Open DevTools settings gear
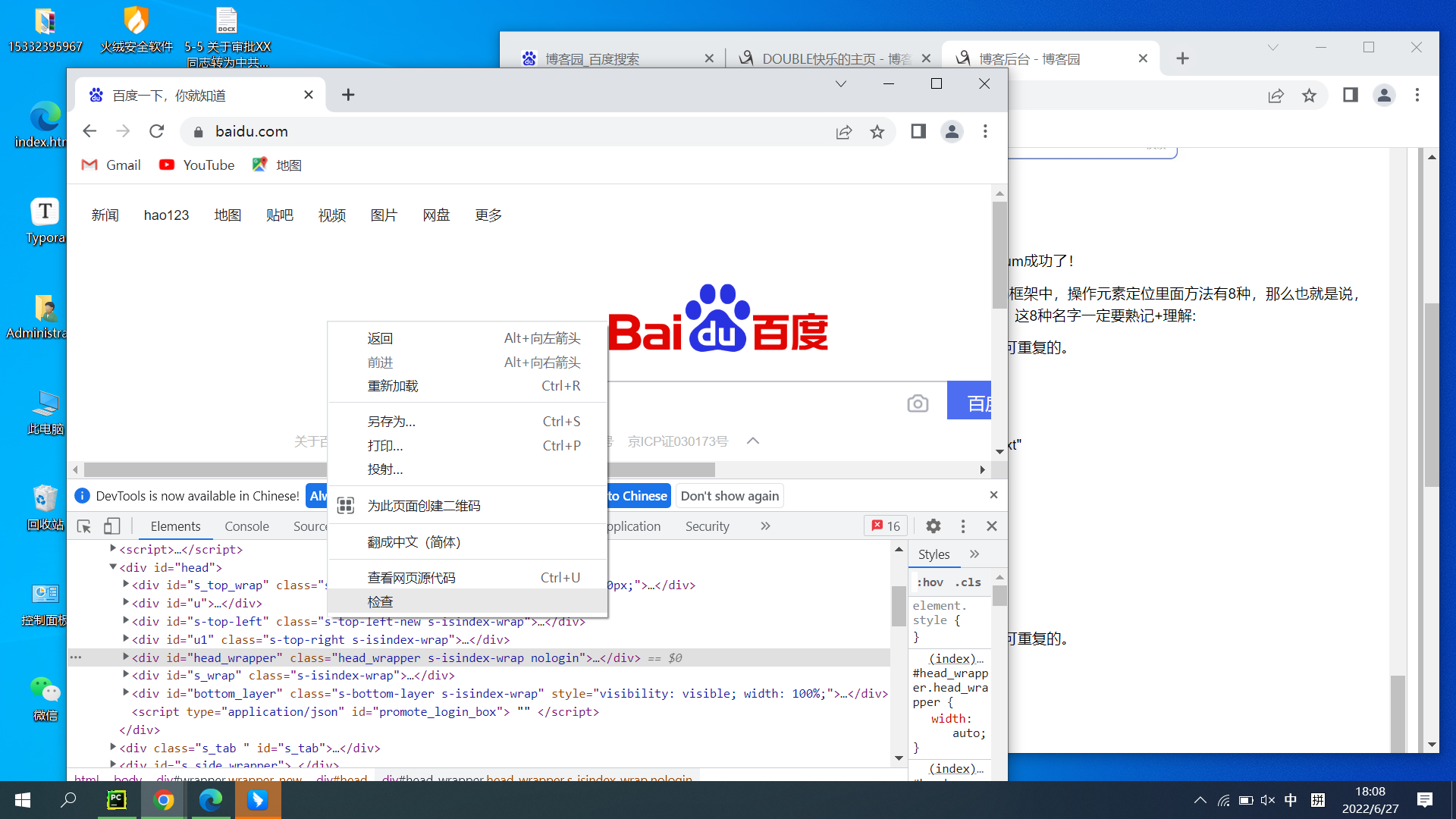 click(x=934, y=526)
